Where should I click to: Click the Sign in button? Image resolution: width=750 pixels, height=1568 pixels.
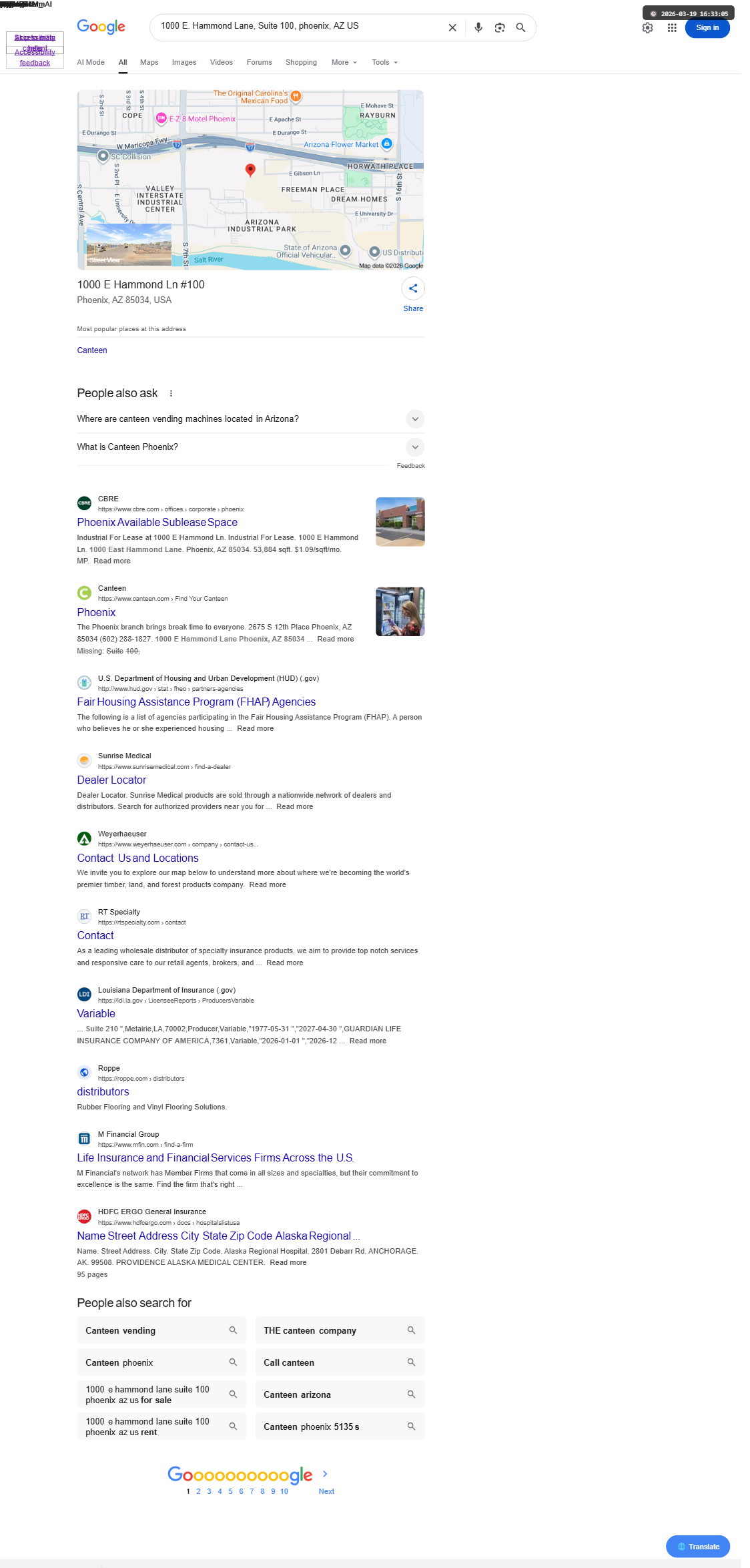click(x=707, y=27)
